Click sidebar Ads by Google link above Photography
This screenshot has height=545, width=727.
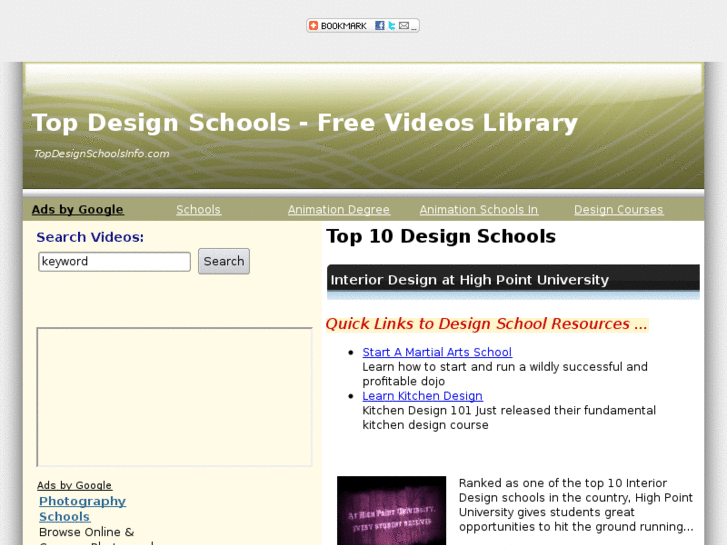tap(74, 485)
